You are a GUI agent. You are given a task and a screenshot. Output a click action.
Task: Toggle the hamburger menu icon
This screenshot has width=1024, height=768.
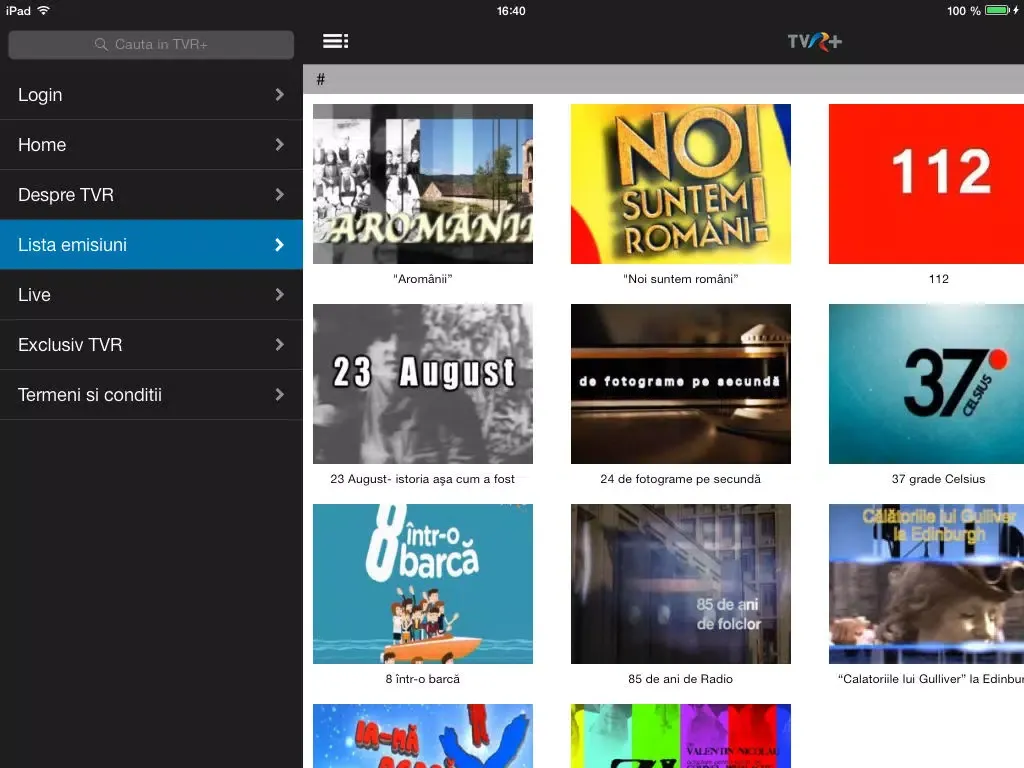click(335, 41)
